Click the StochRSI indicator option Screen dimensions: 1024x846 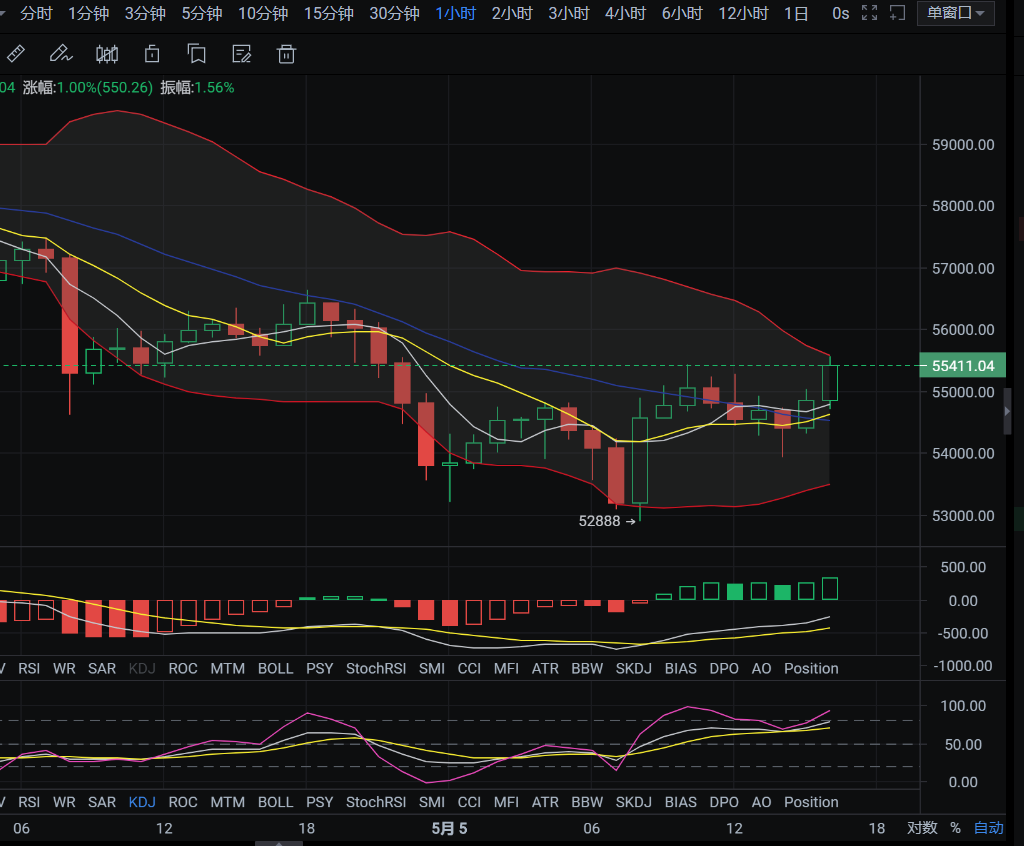pyautogui.click(x=375, y=668)
